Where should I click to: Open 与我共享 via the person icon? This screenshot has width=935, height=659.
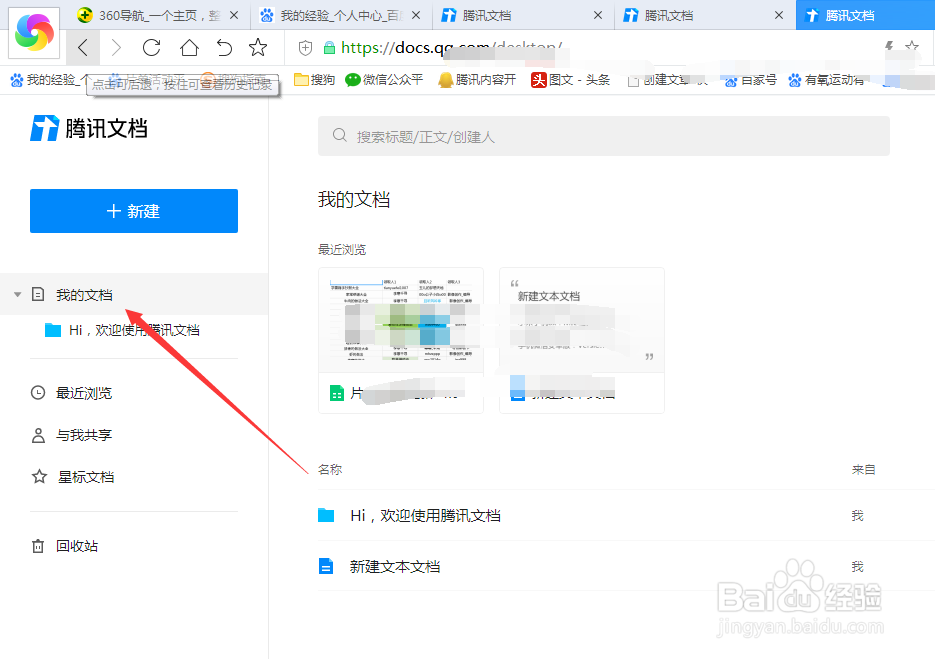36,435
